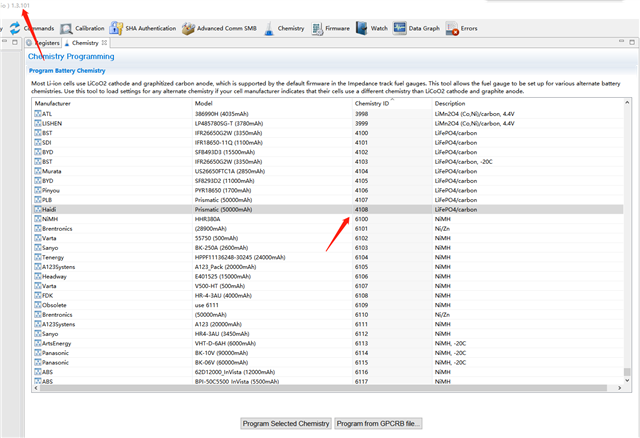Image resolution: width=640 pixels, height=438 pixels.
Task: Open the Data Graph toolbar icon
Action: [x=400, y=28]
